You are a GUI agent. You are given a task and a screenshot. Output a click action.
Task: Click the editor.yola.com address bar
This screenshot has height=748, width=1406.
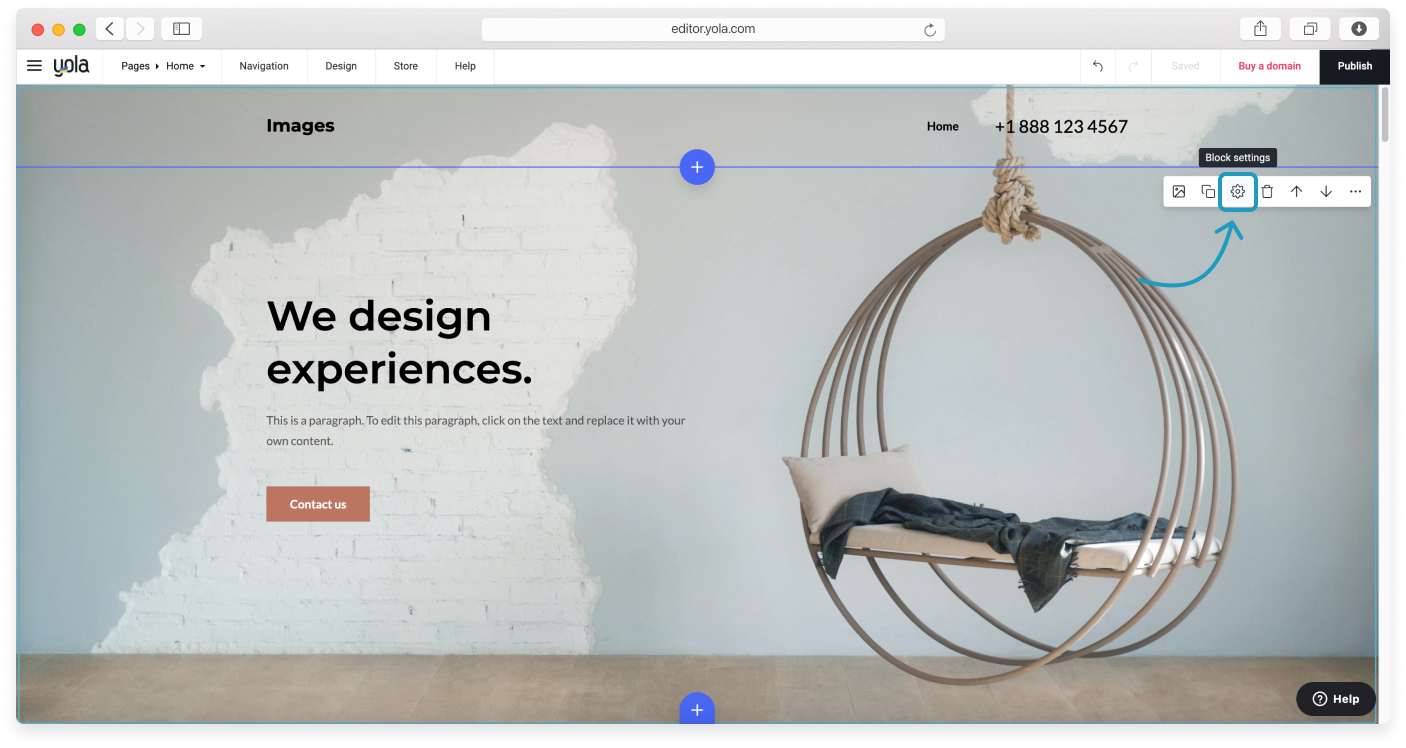tap(712, 29)
